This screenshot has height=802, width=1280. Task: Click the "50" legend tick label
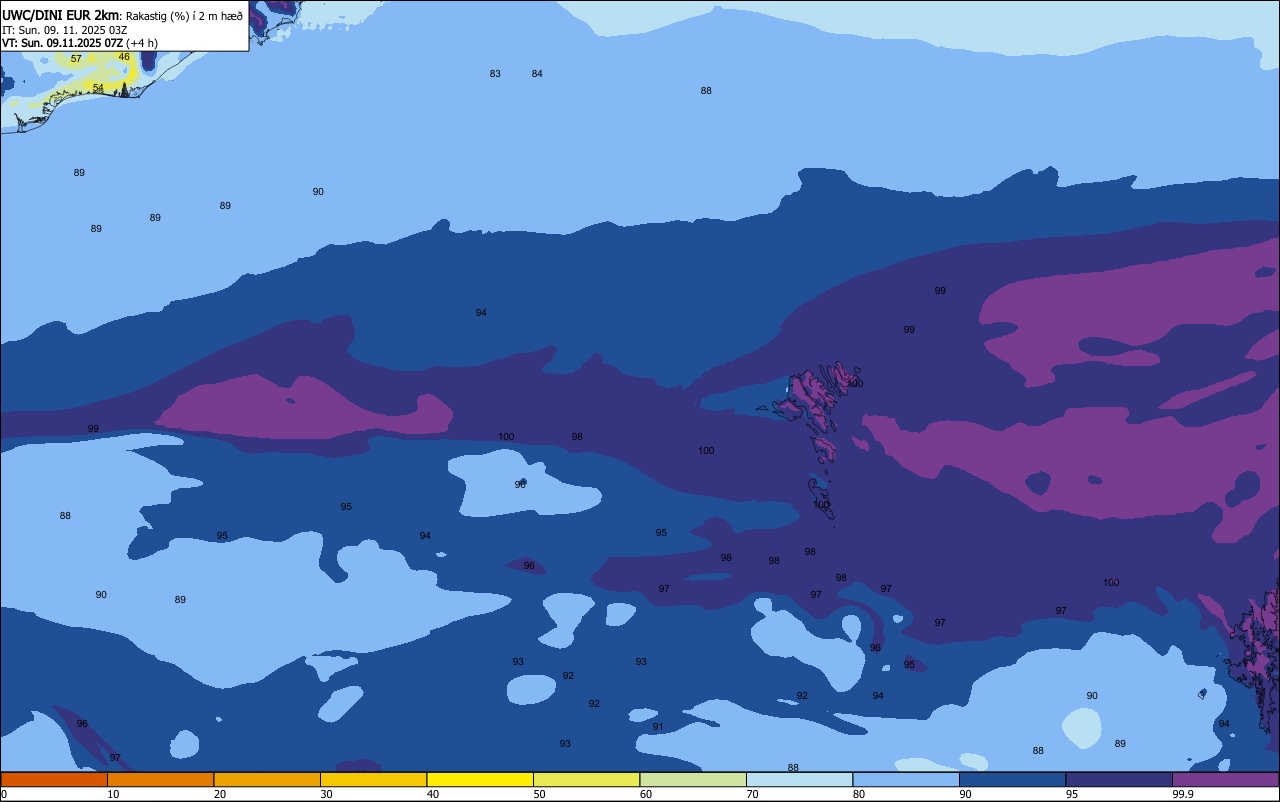(539, 794)
